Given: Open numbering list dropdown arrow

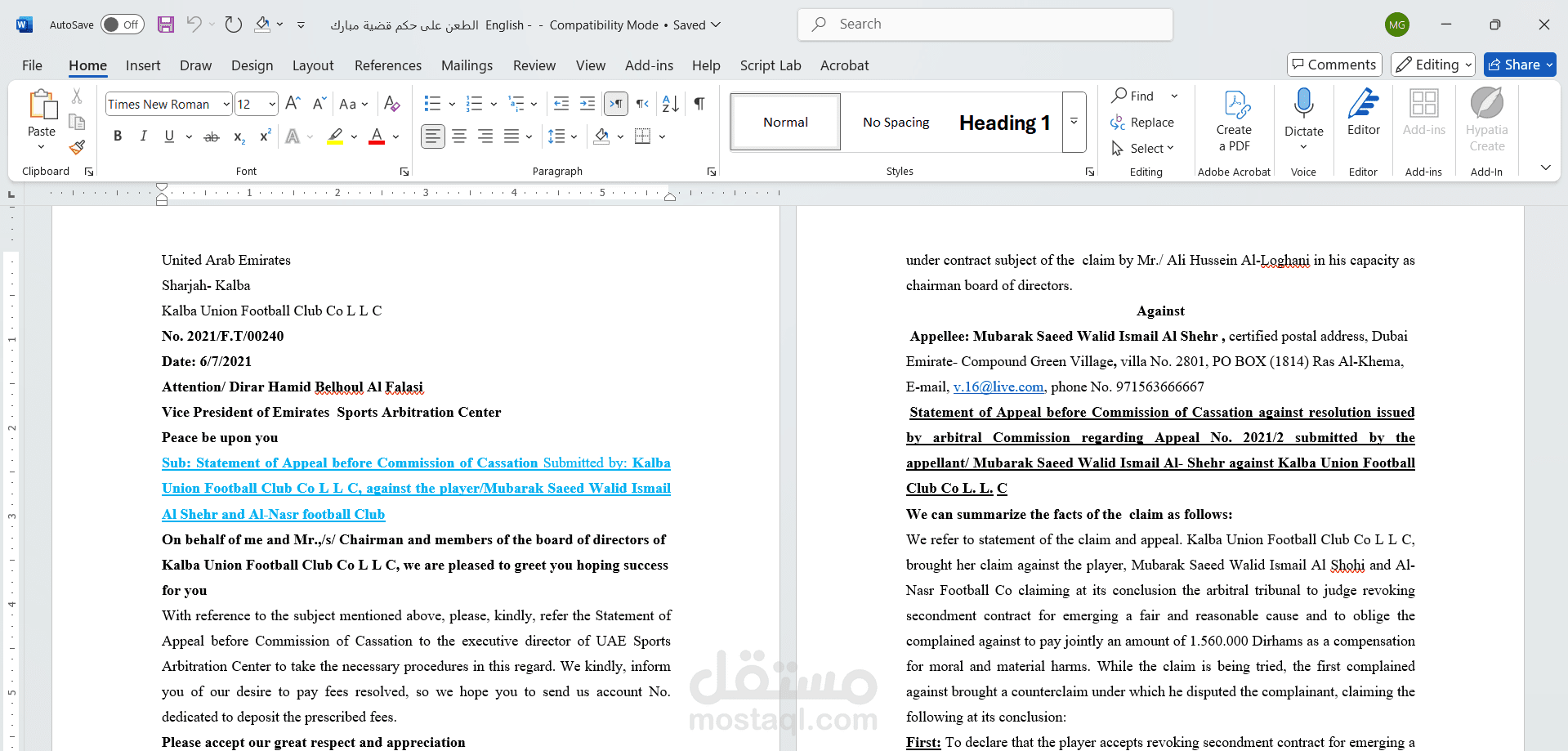Looking at the screenshot, I should pyautogui.click(x=494, y=104).
